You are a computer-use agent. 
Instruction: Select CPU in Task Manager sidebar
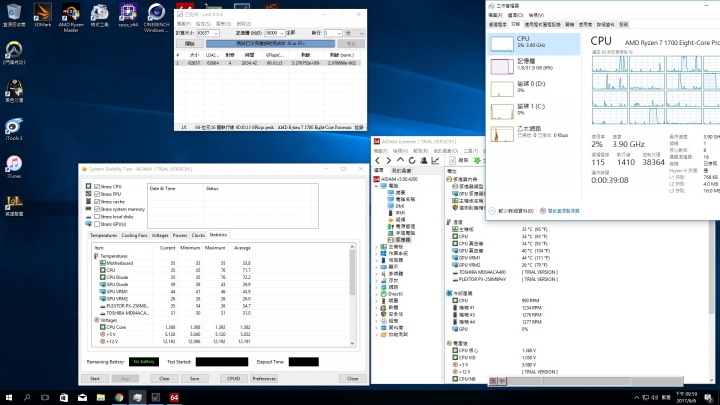[534, 44]
